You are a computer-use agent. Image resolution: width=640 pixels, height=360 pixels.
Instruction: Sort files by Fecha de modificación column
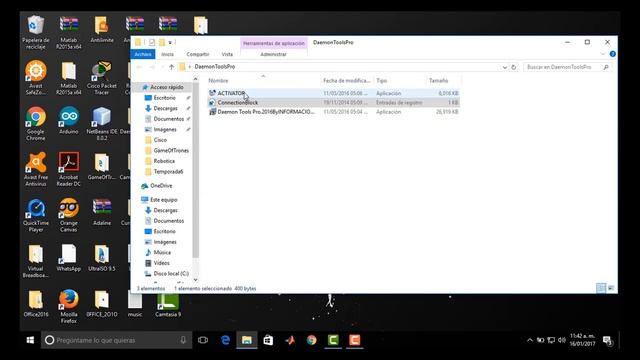click(347, 80)
